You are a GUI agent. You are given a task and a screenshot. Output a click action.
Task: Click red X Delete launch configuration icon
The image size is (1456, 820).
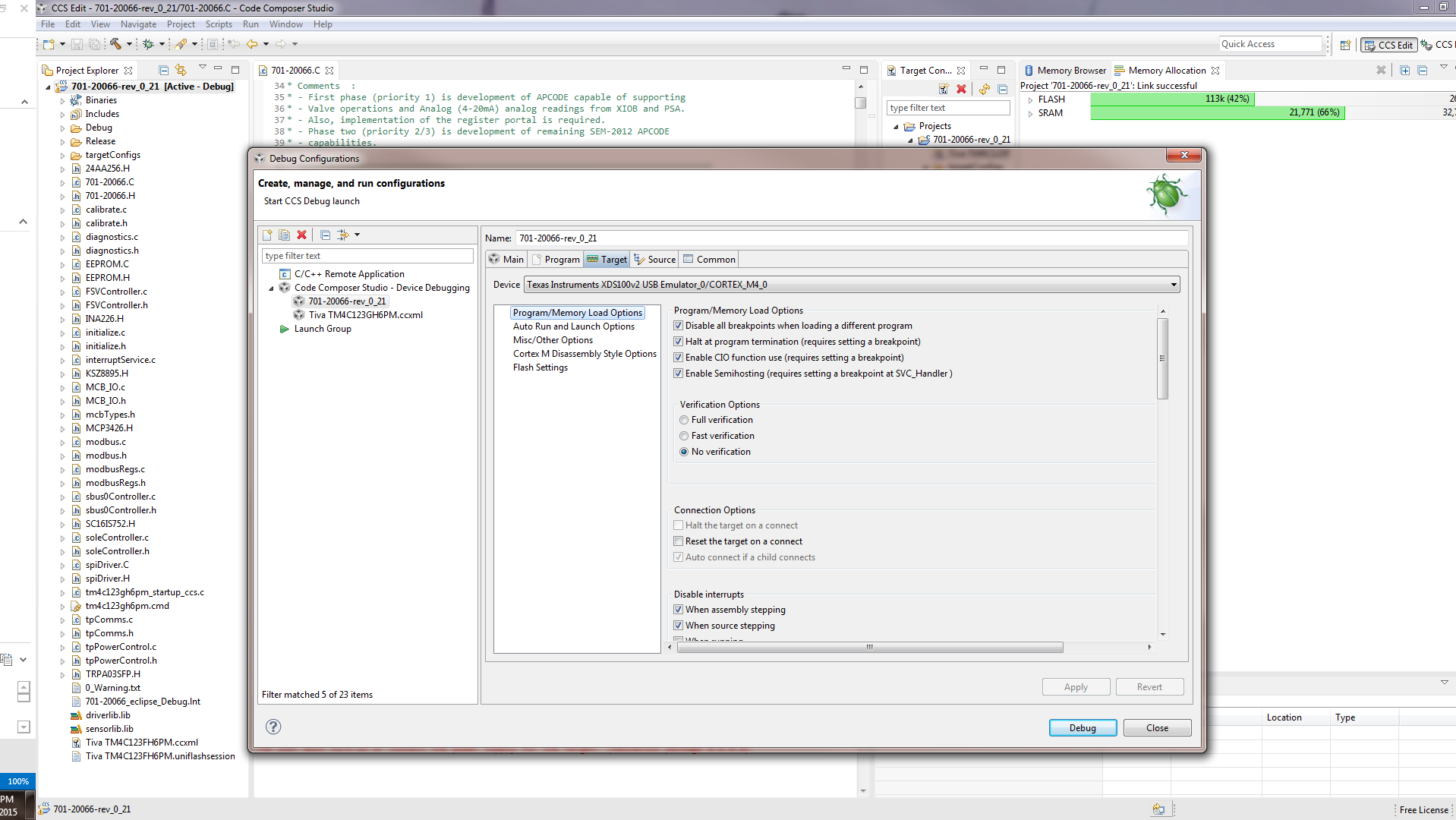click(301, 235)
